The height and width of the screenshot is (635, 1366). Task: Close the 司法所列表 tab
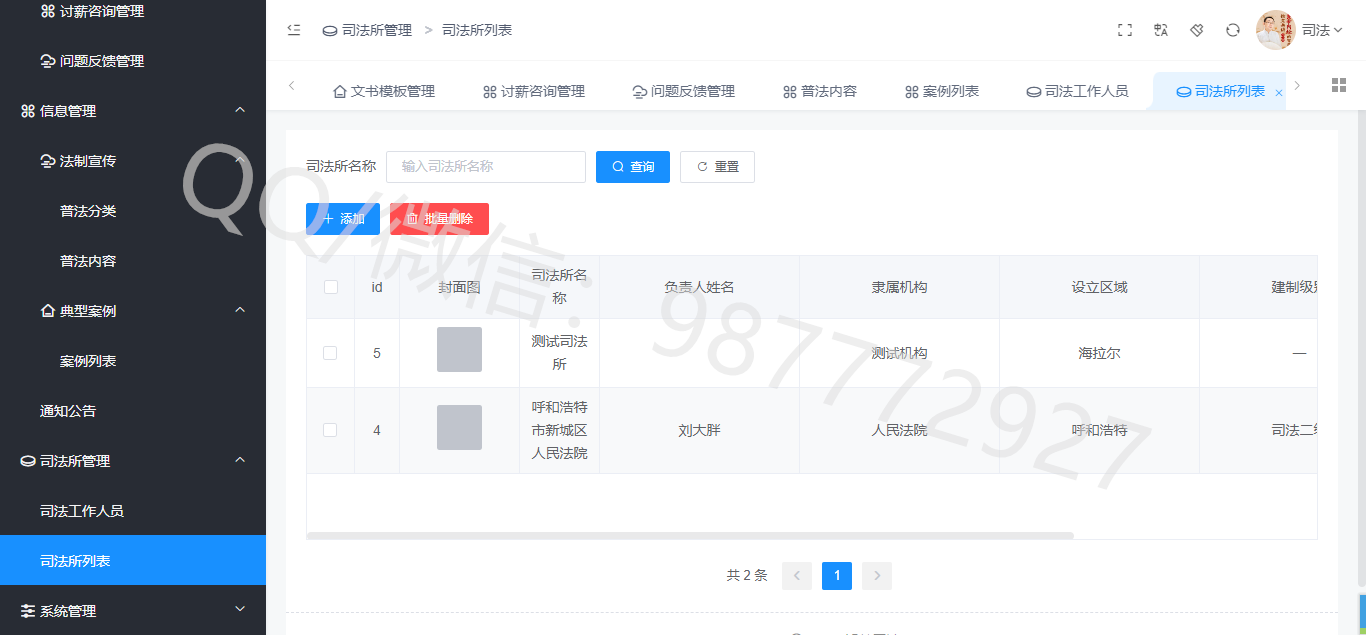click(1279, 92)
